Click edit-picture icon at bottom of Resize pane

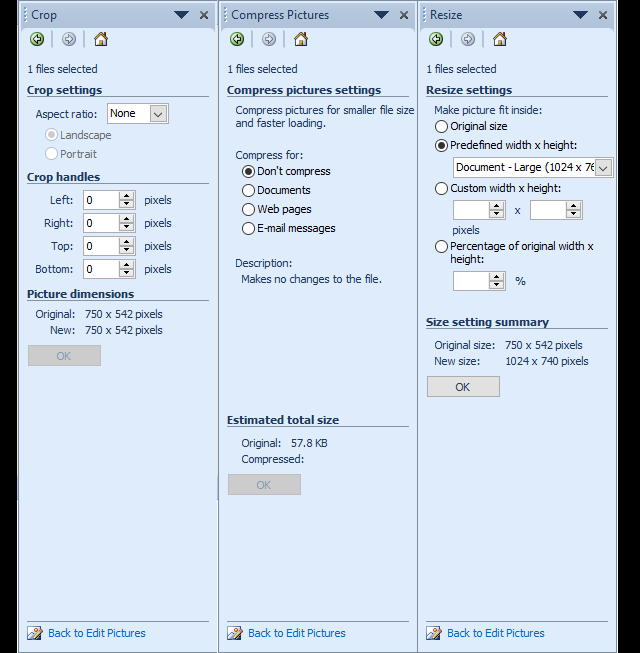pyautogui.click(x=434, y=633)
